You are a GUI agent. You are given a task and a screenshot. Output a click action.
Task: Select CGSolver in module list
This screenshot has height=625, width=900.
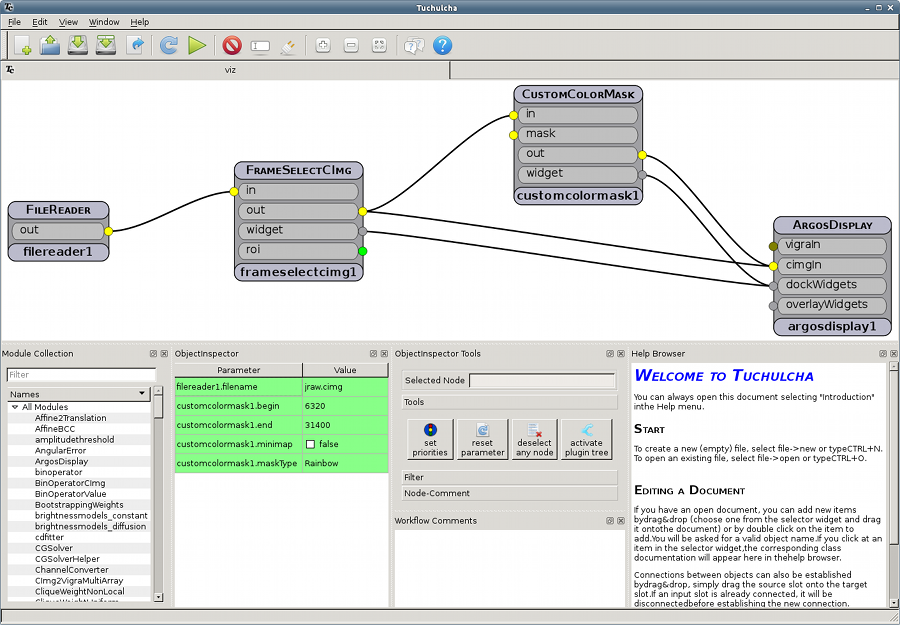(x=53, y=548)
